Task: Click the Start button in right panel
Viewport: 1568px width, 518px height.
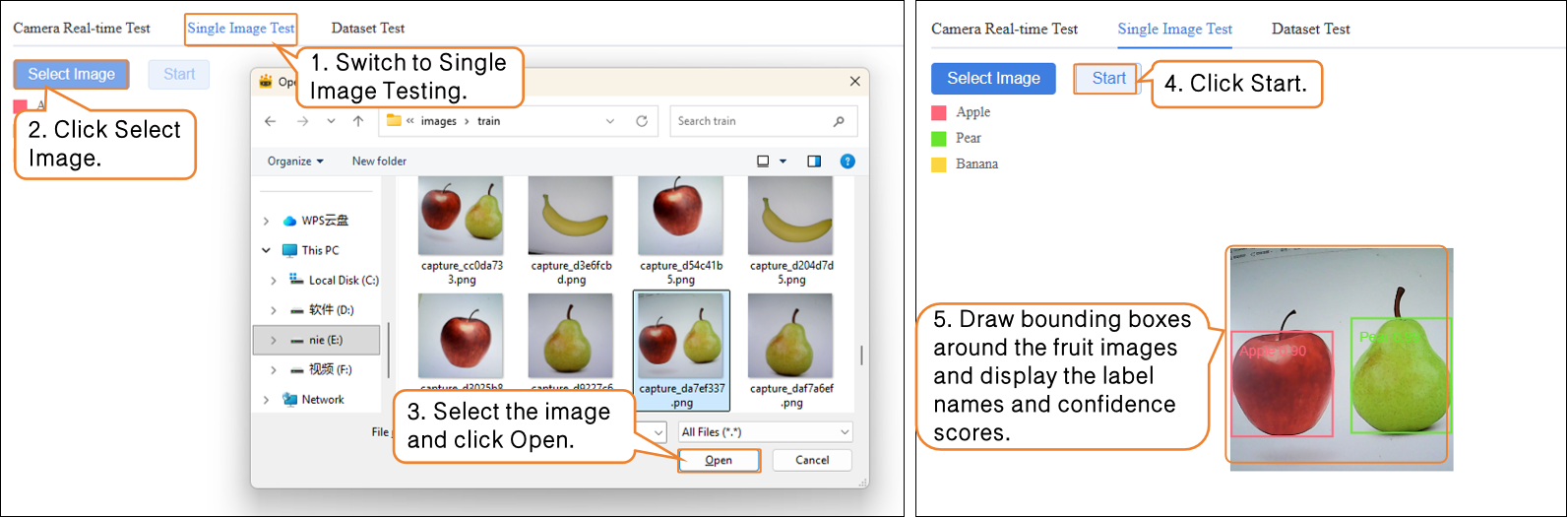Action: pos(1108,79)
